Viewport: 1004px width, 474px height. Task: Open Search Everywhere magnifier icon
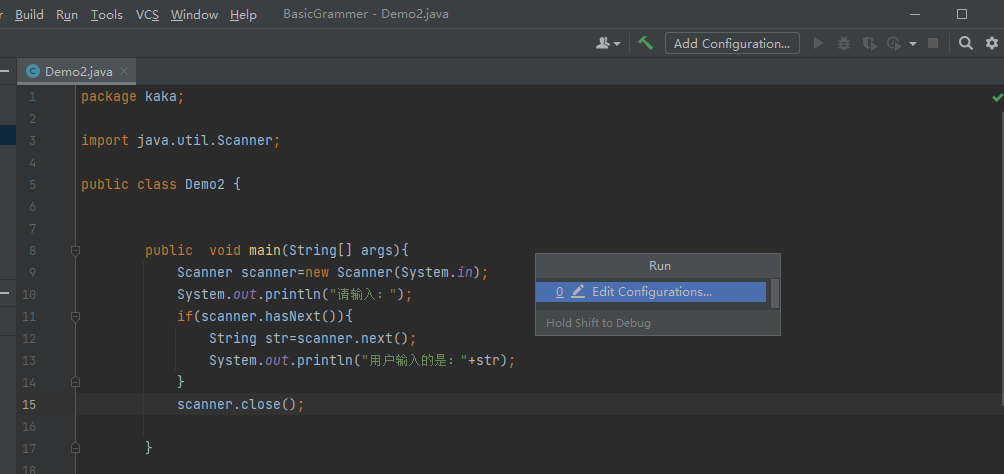966,43
